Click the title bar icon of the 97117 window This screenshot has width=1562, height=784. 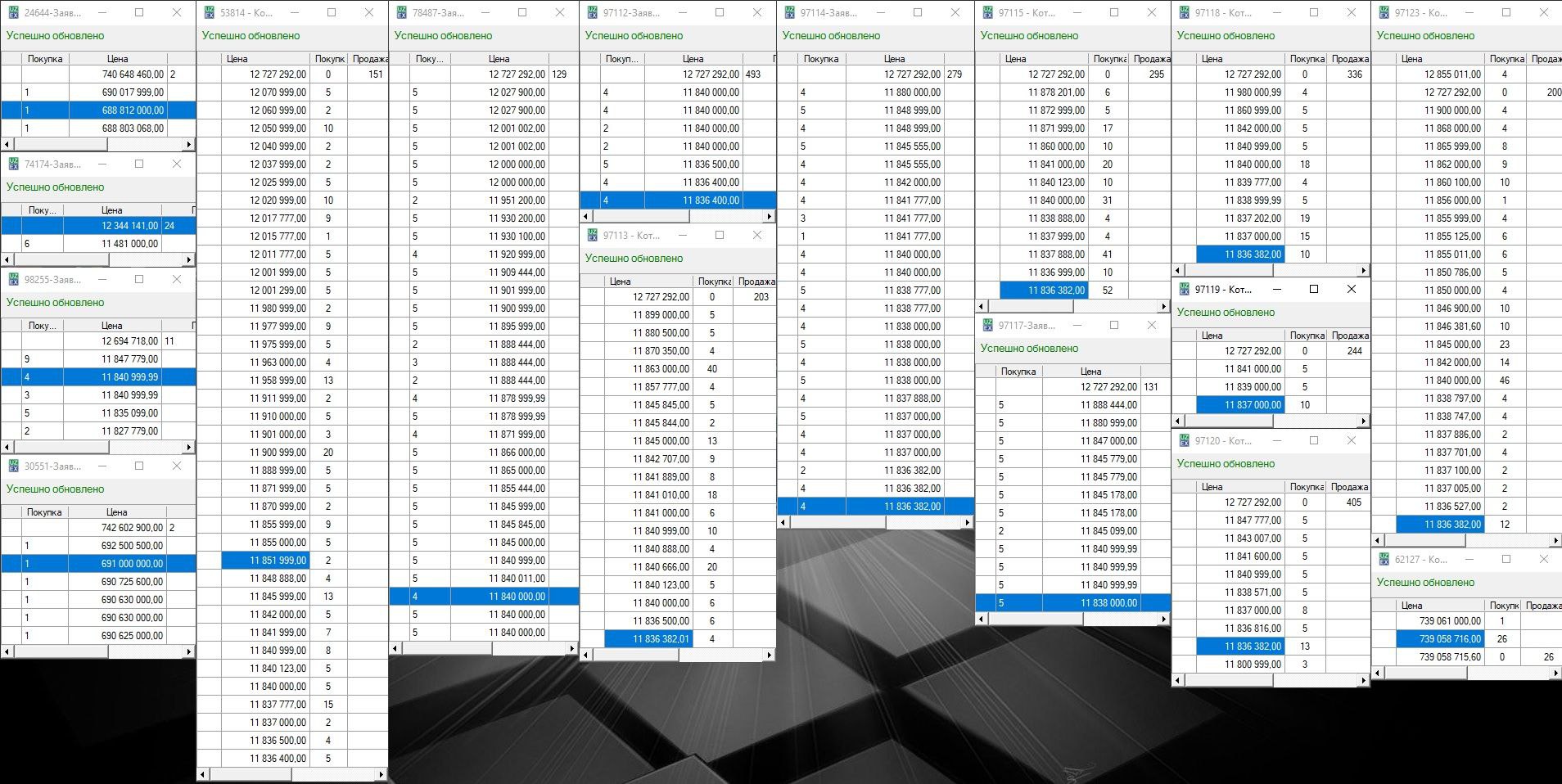(987, 326)
